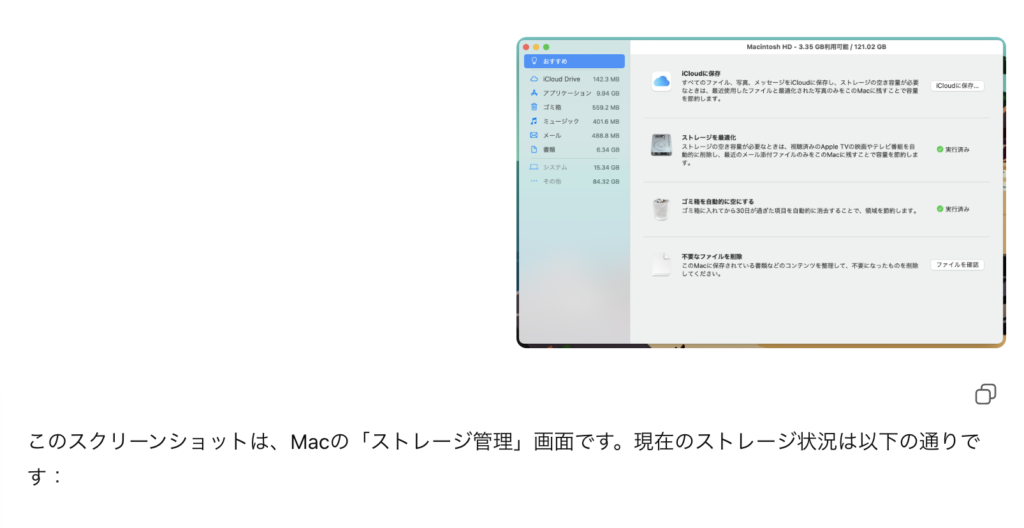
Task: Select ミュージック in the sidebar
Action: [574, 122]
